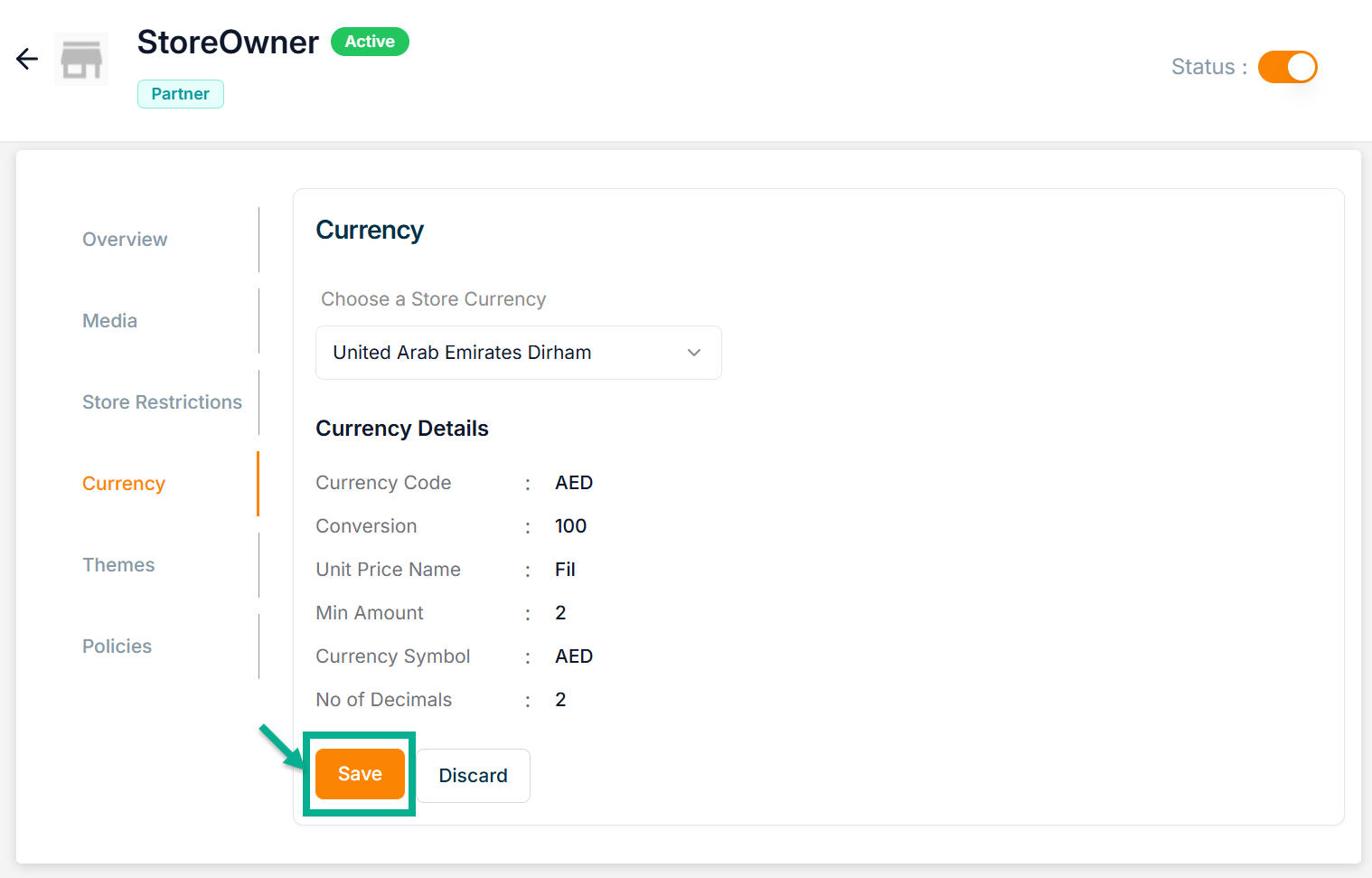This screenshot has height=878, width=1372.
Task: Click the store logo icon
Action: click(81, 60)
